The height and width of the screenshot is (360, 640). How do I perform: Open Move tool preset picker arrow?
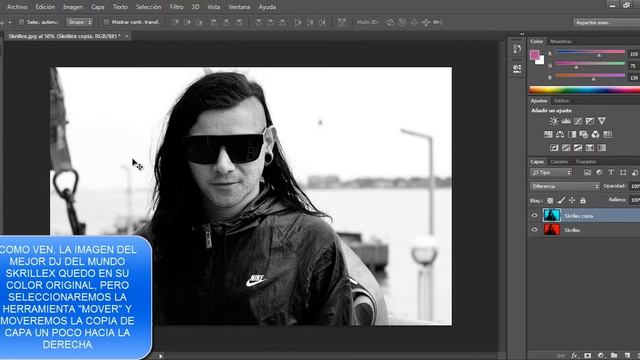pos(10,22)
